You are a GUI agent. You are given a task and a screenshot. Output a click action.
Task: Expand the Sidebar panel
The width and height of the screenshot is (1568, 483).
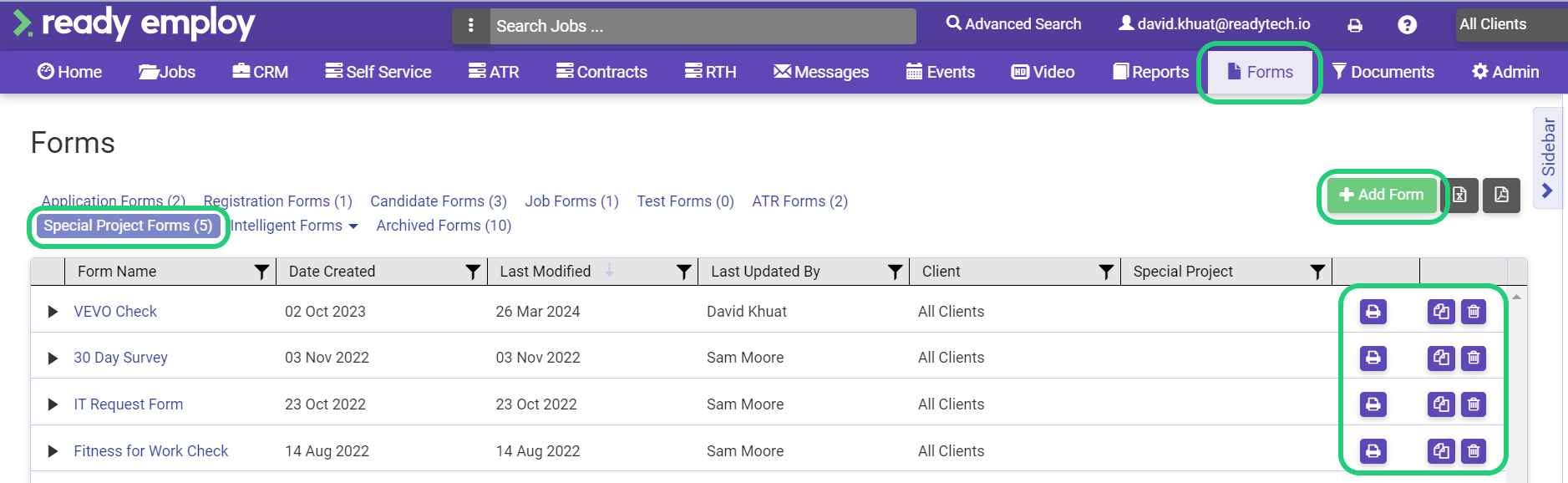1548,158
